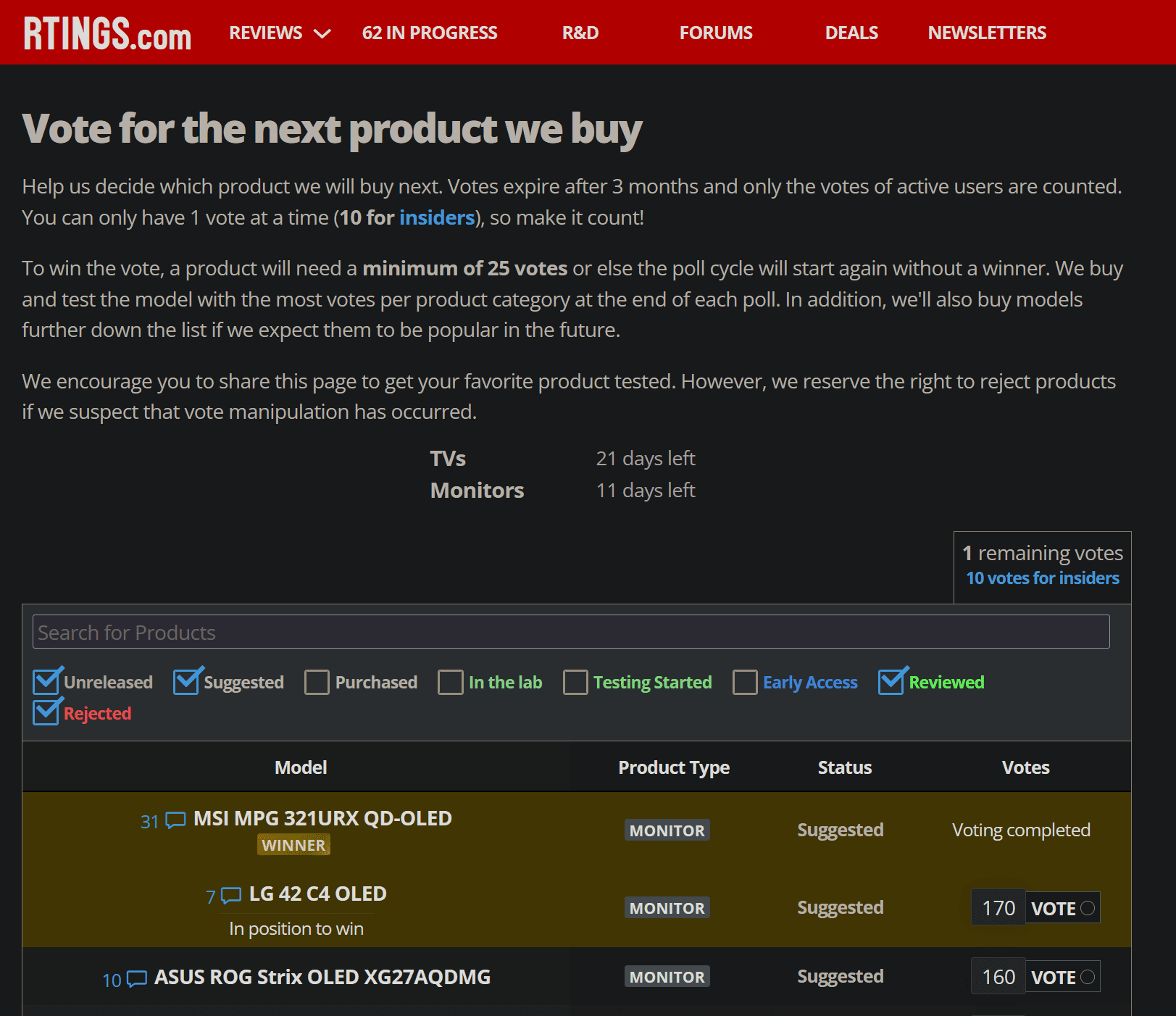1176x1016 pixels.
Task: Vote for LG 42 C4 OLED
Action: coord(1063,908)
